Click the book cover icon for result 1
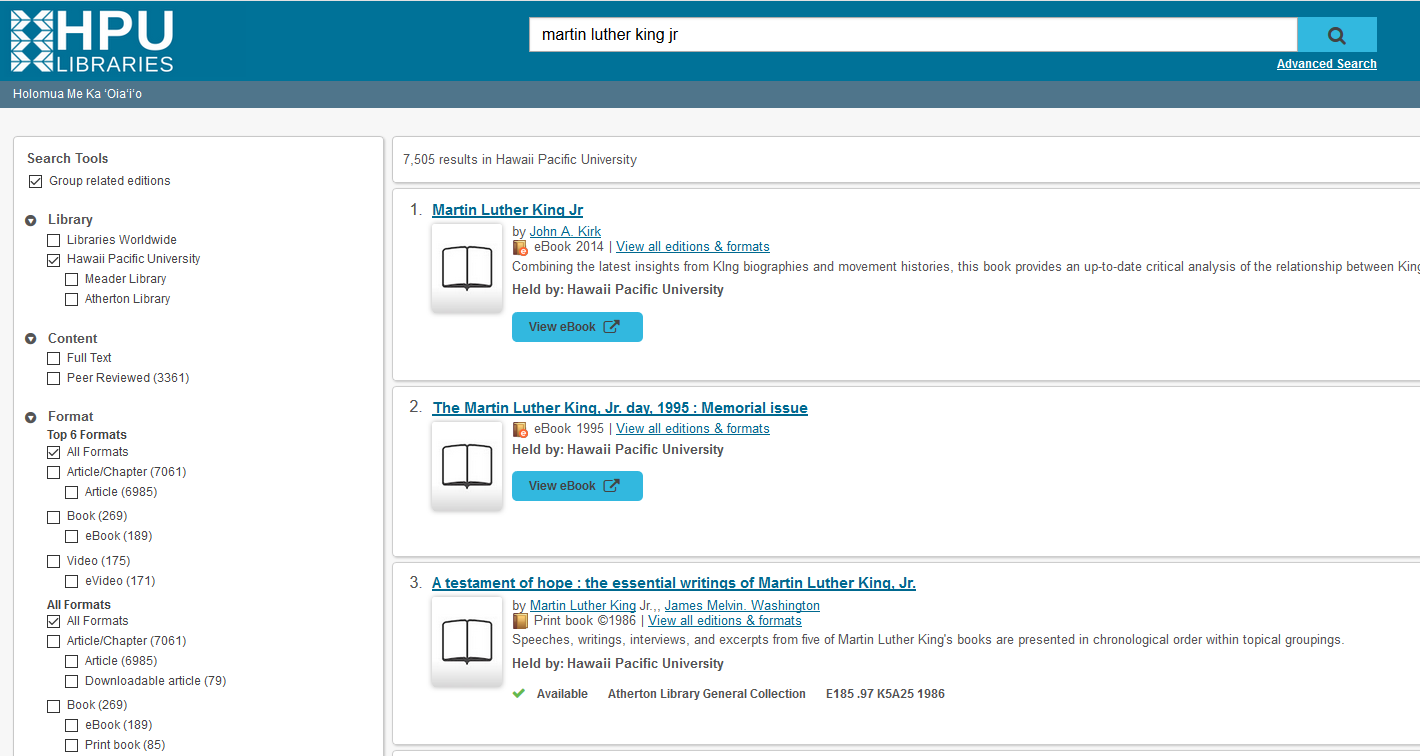 tap(467, 269)
